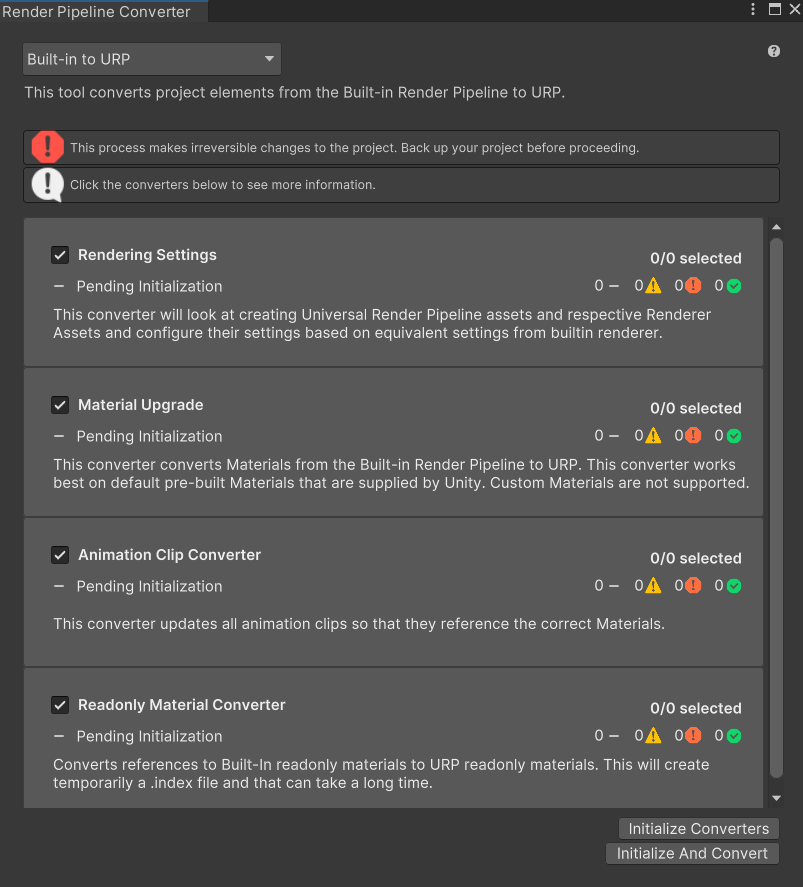Click the Initialize And Convert button
The height and width of the screenshot is (887, 803).
(692, 853)
